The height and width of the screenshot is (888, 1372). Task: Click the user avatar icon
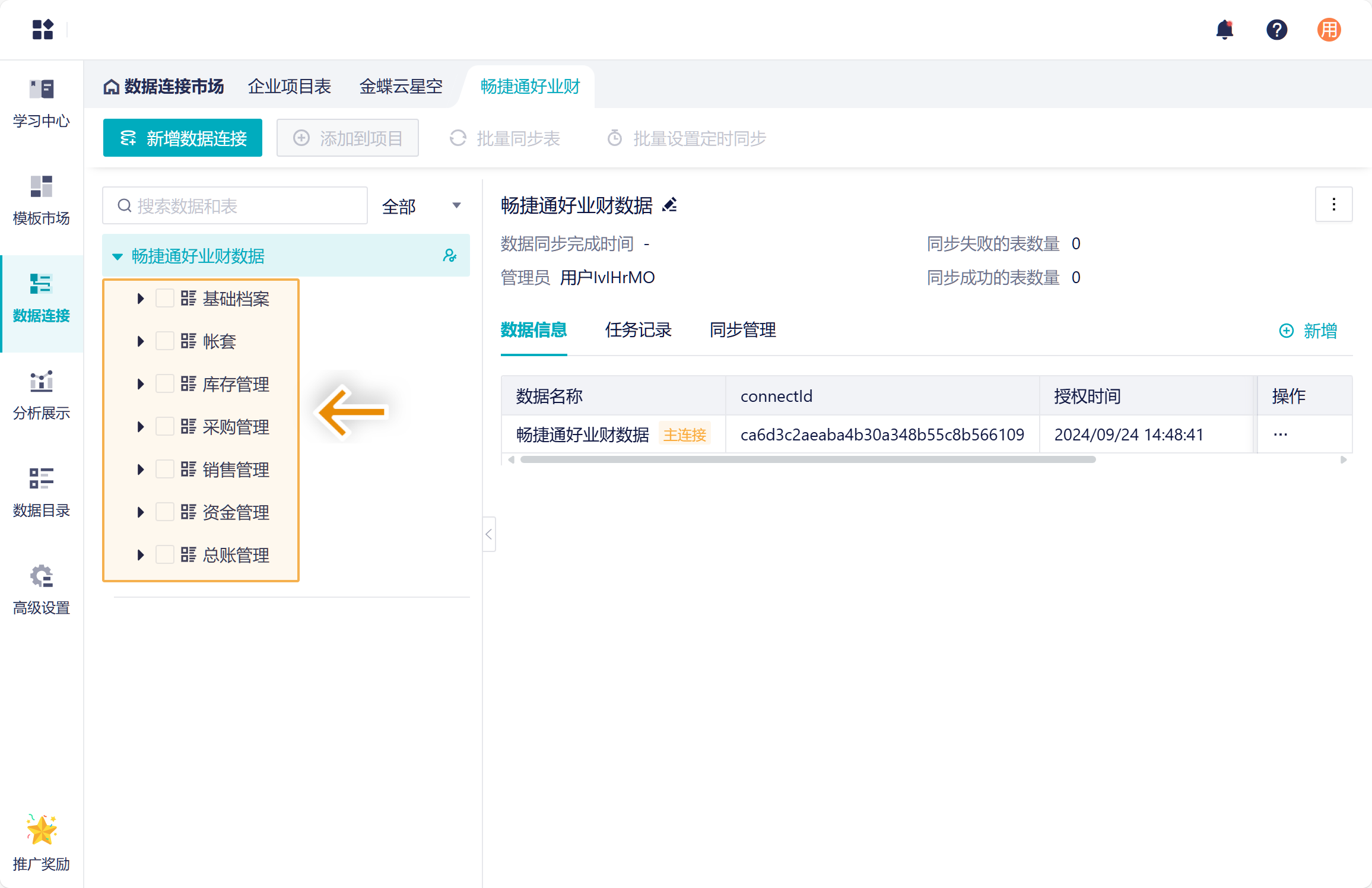coord(1329,29)
